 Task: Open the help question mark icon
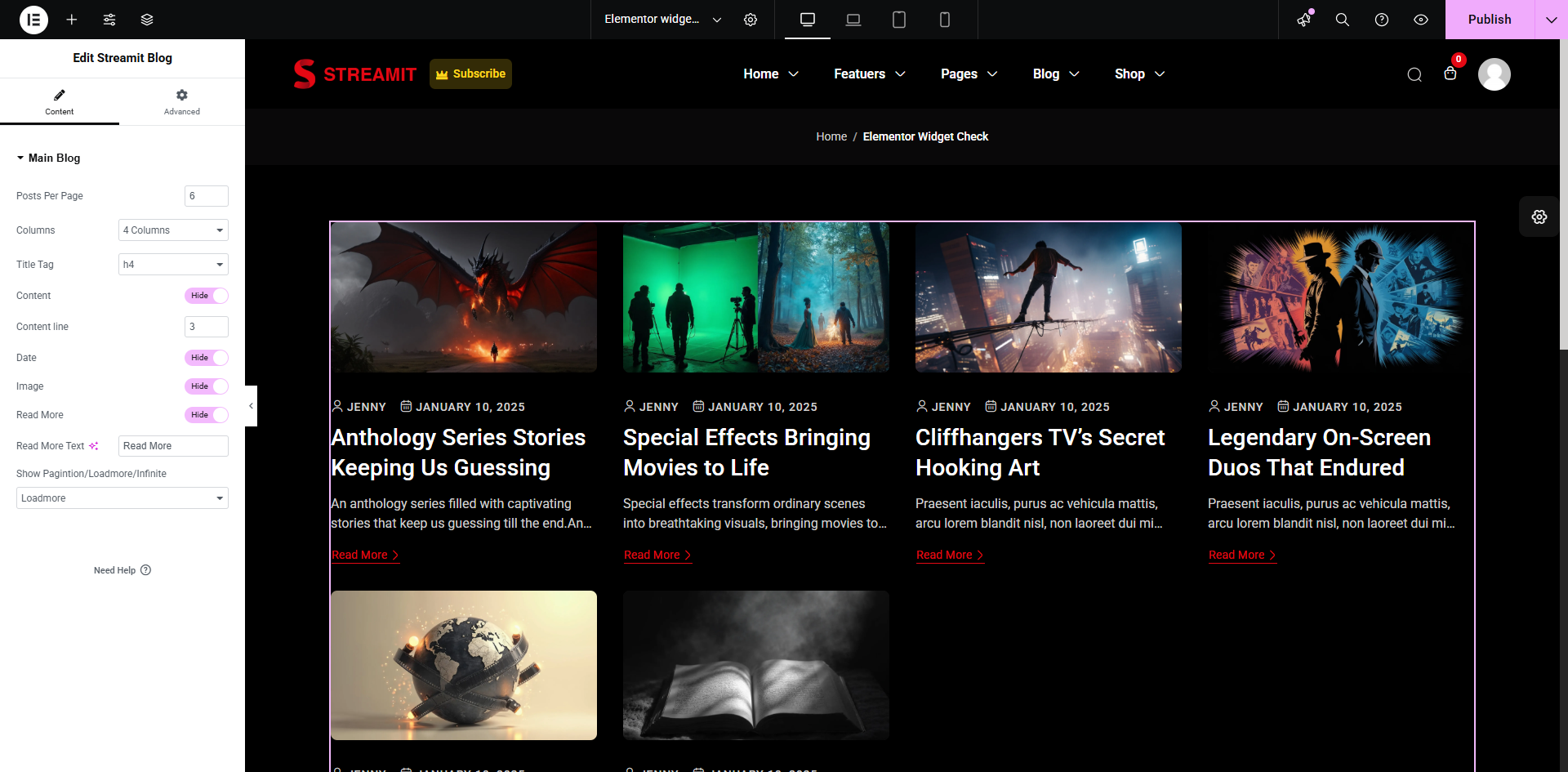[1382, 20]
